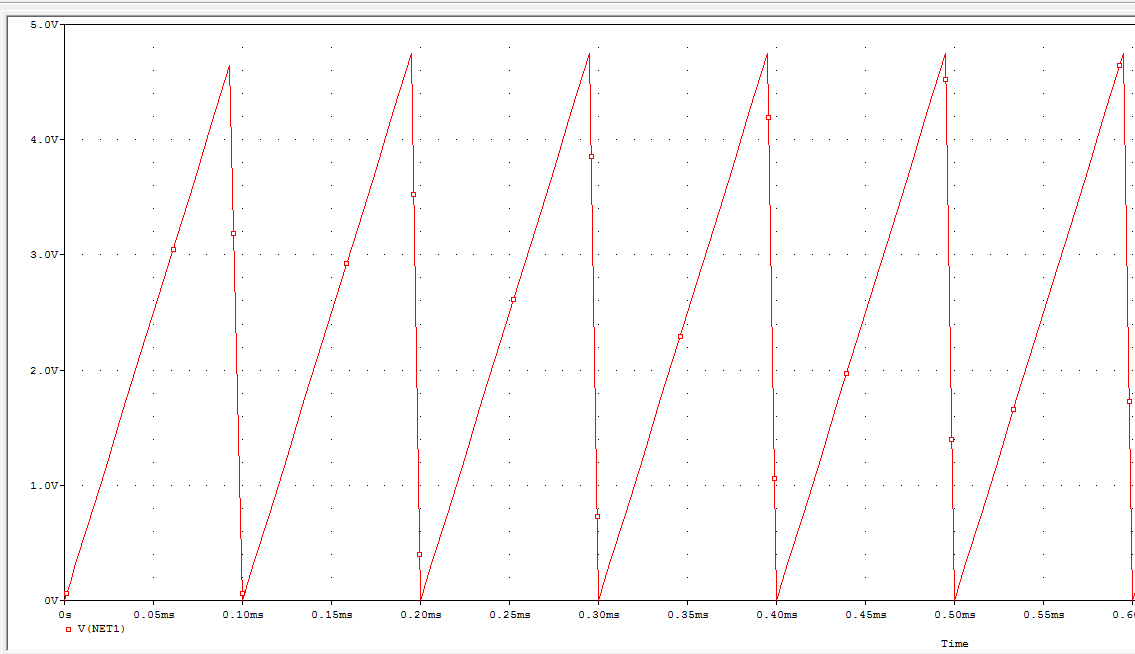Click the 4.0V y-axis label
1135x654 pixels.
click(x=44, y=140)
